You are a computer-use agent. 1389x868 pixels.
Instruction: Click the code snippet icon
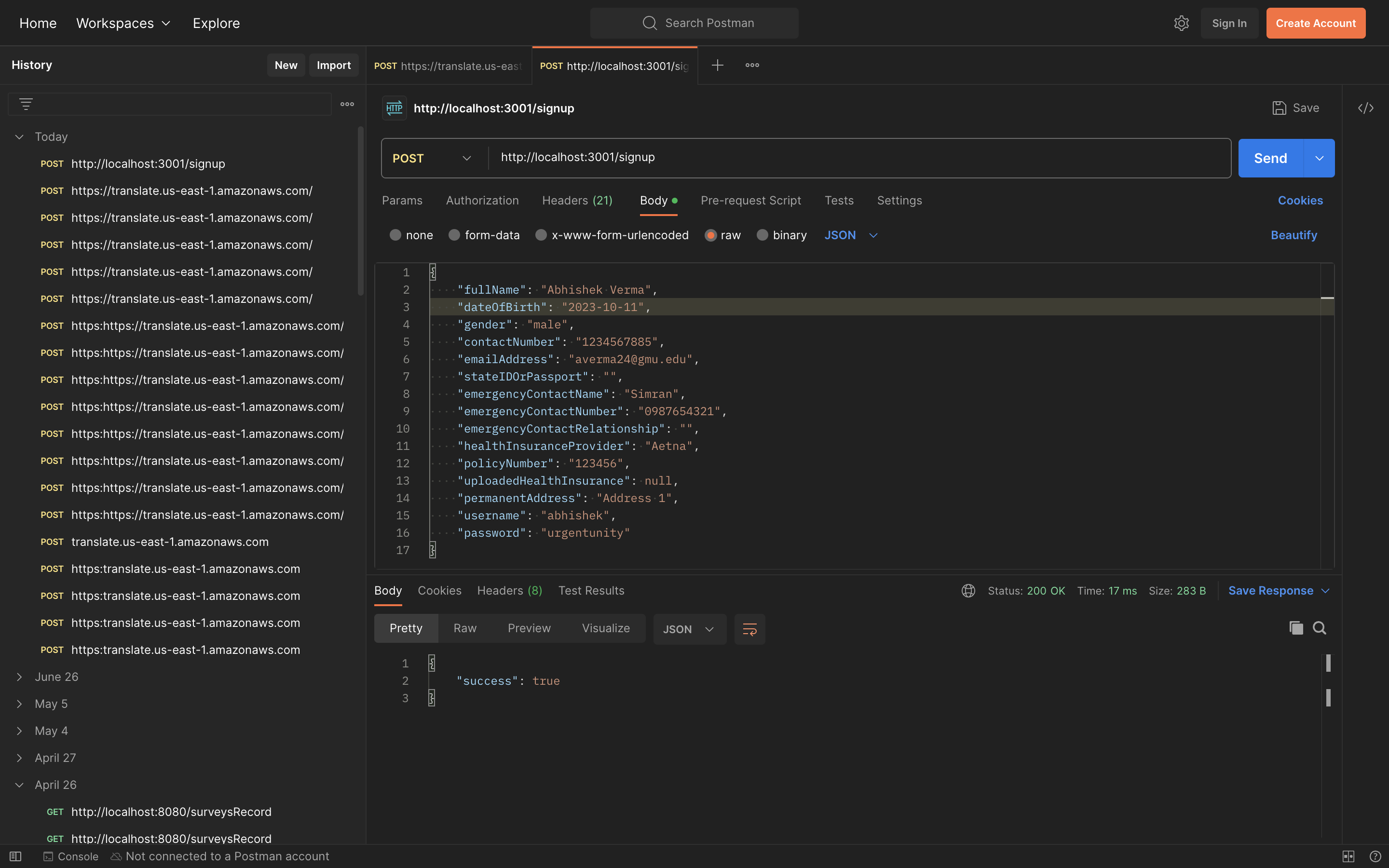click(x=1365, y=108)
